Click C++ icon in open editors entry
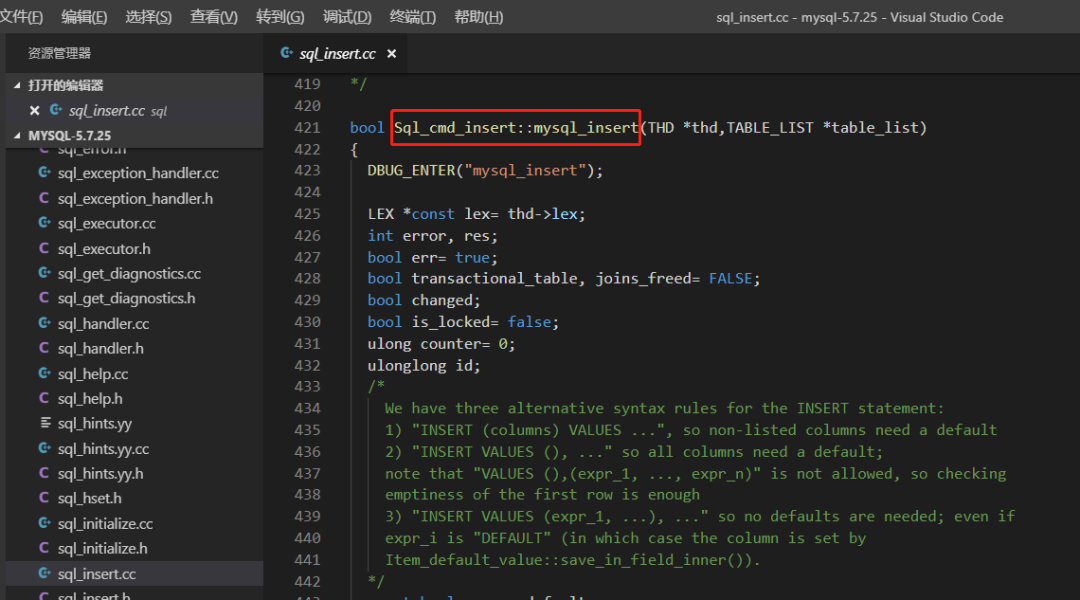The image size is (1080, 600). click(56, 110)
